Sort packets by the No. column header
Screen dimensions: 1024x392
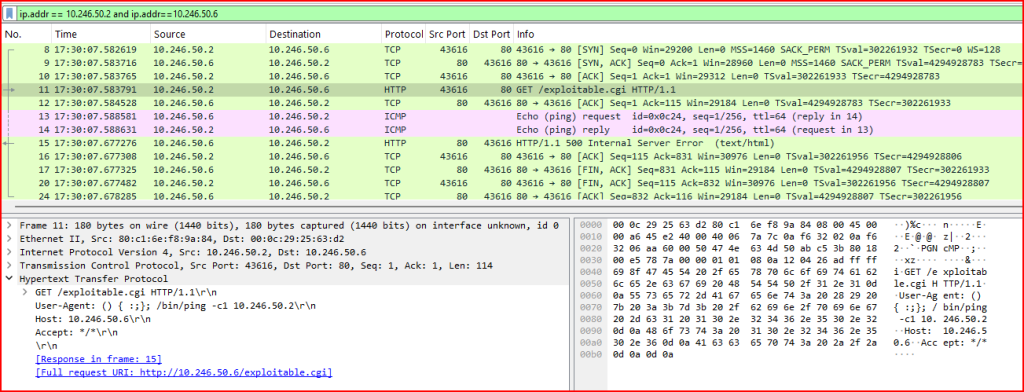pyautogui.click(x=26, y=34)
